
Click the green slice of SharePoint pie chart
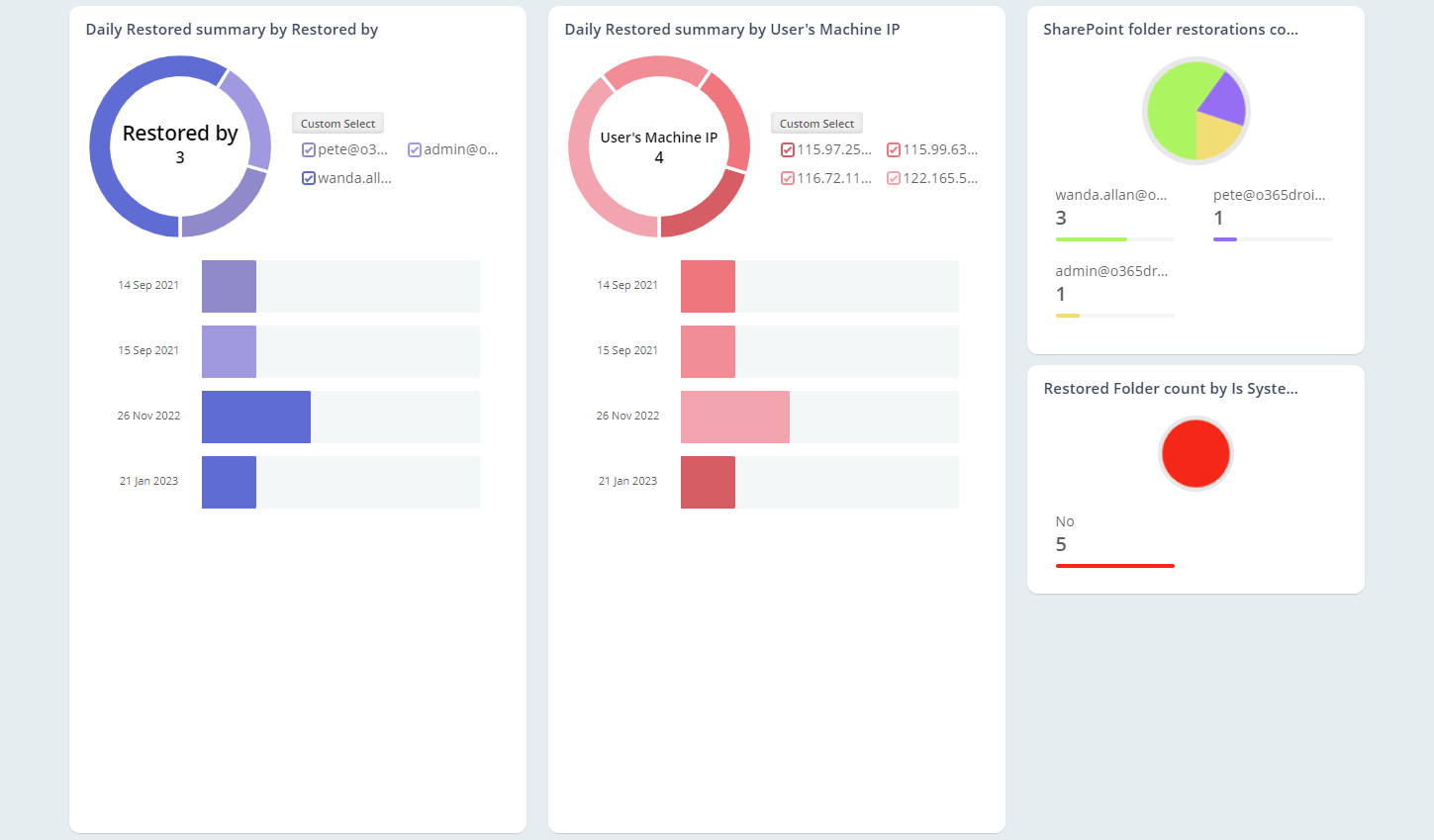coord(1175,114)
